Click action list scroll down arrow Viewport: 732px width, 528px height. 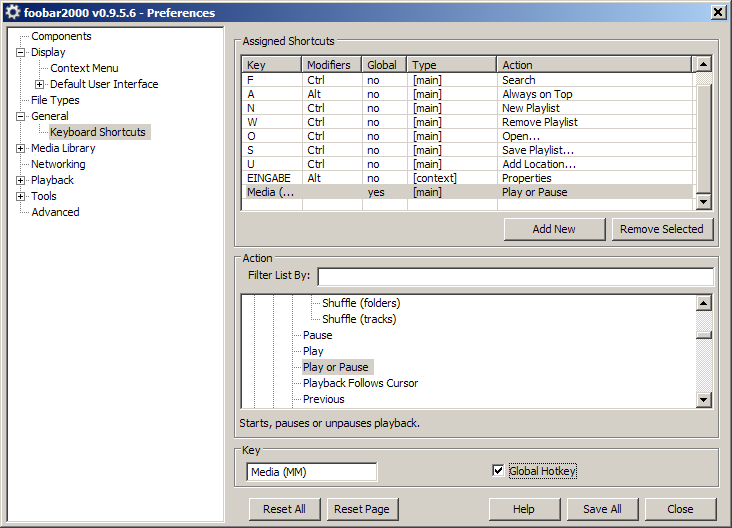click(703, 400)
